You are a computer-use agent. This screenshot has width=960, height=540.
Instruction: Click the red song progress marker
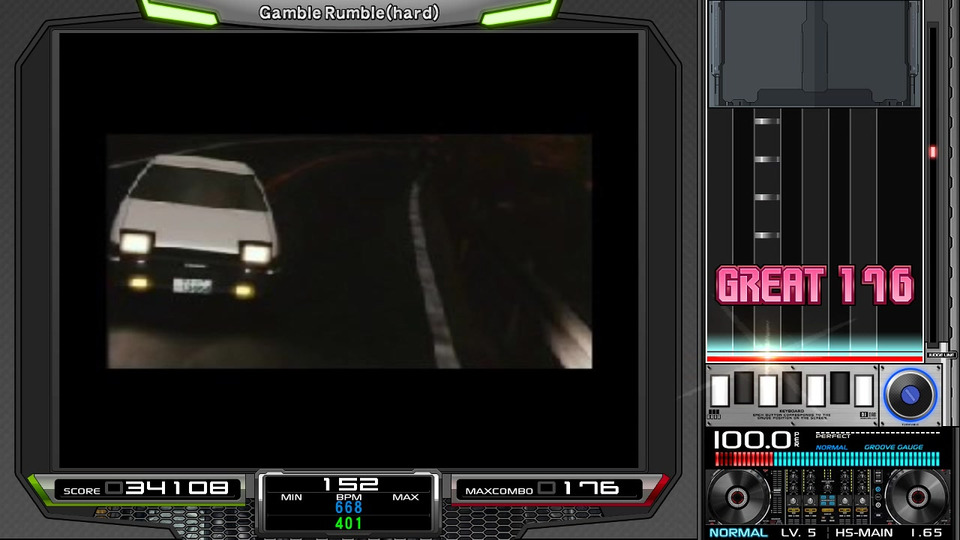[x=933, y=152]
